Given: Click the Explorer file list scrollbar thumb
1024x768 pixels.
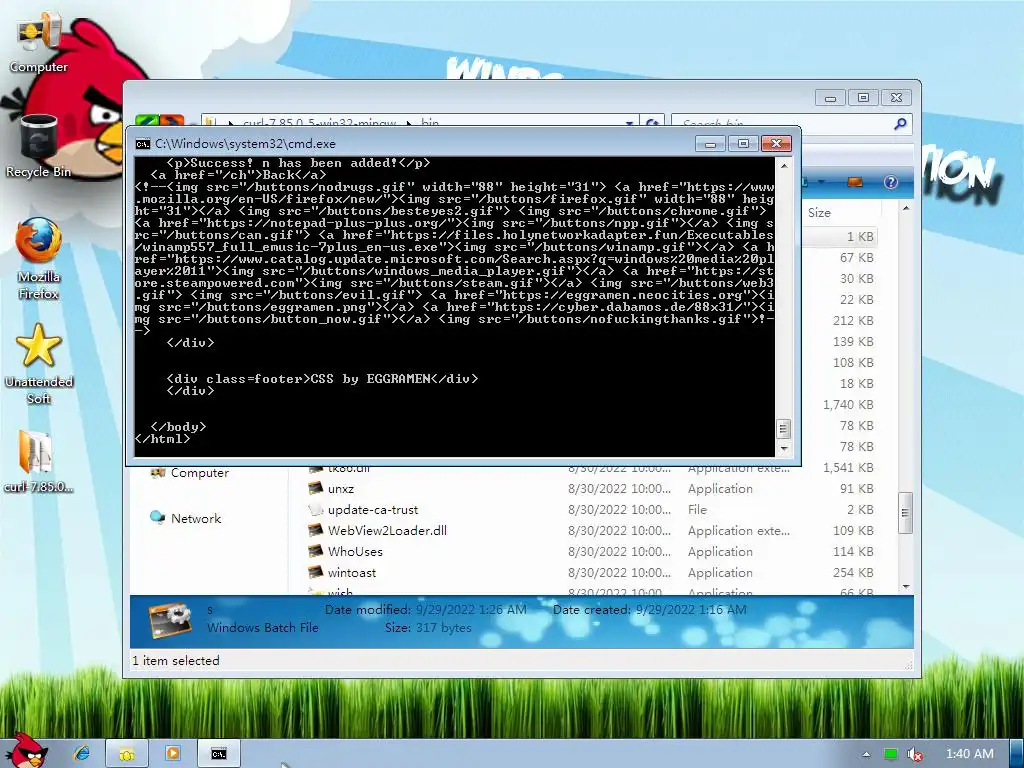Looking at the screenshot, I should pyautogui.click(x=906, y=513).
